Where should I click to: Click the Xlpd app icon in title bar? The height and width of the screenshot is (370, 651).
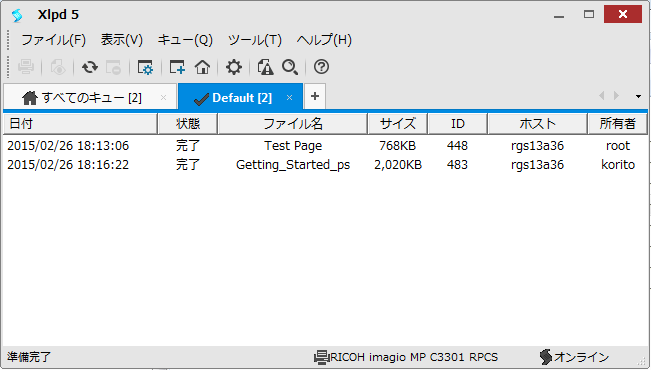[17, 15]
